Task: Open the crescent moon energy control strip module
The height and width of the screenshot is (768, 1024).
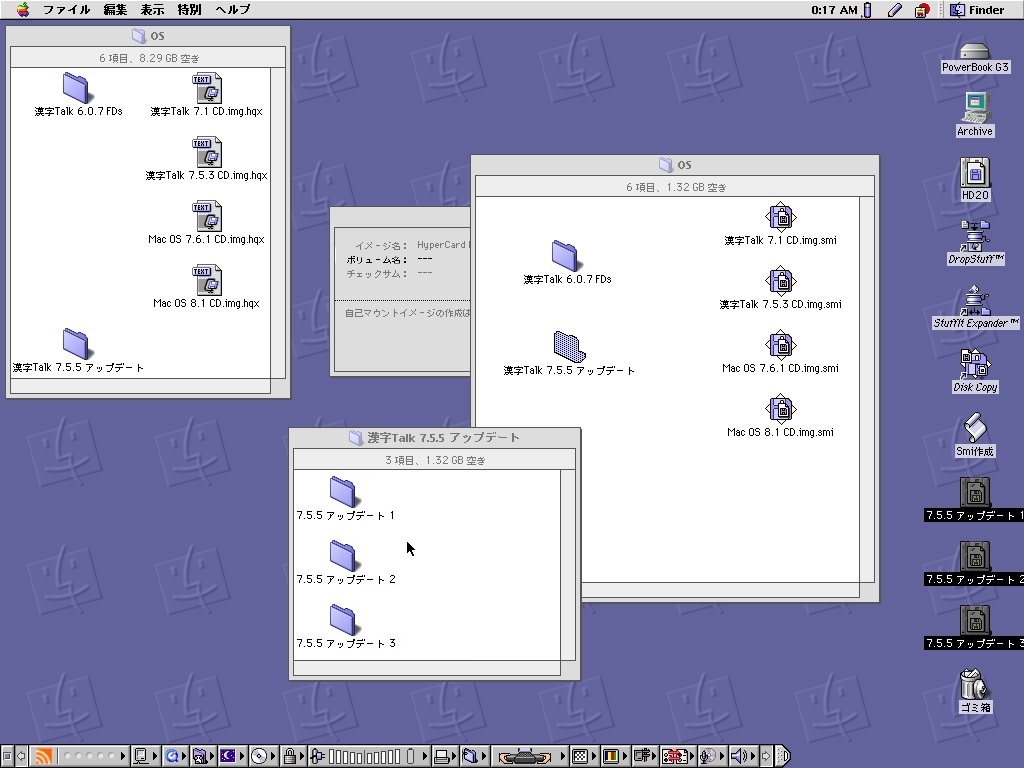Action: point(231,756)
